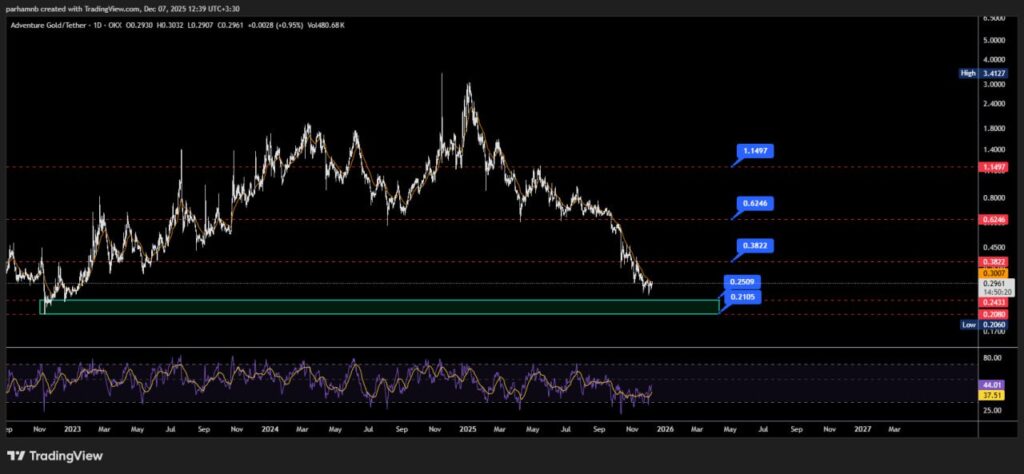Click the 1.1497 blue price callout
Screen dimensions: 1024x474
tap(756, 151)
